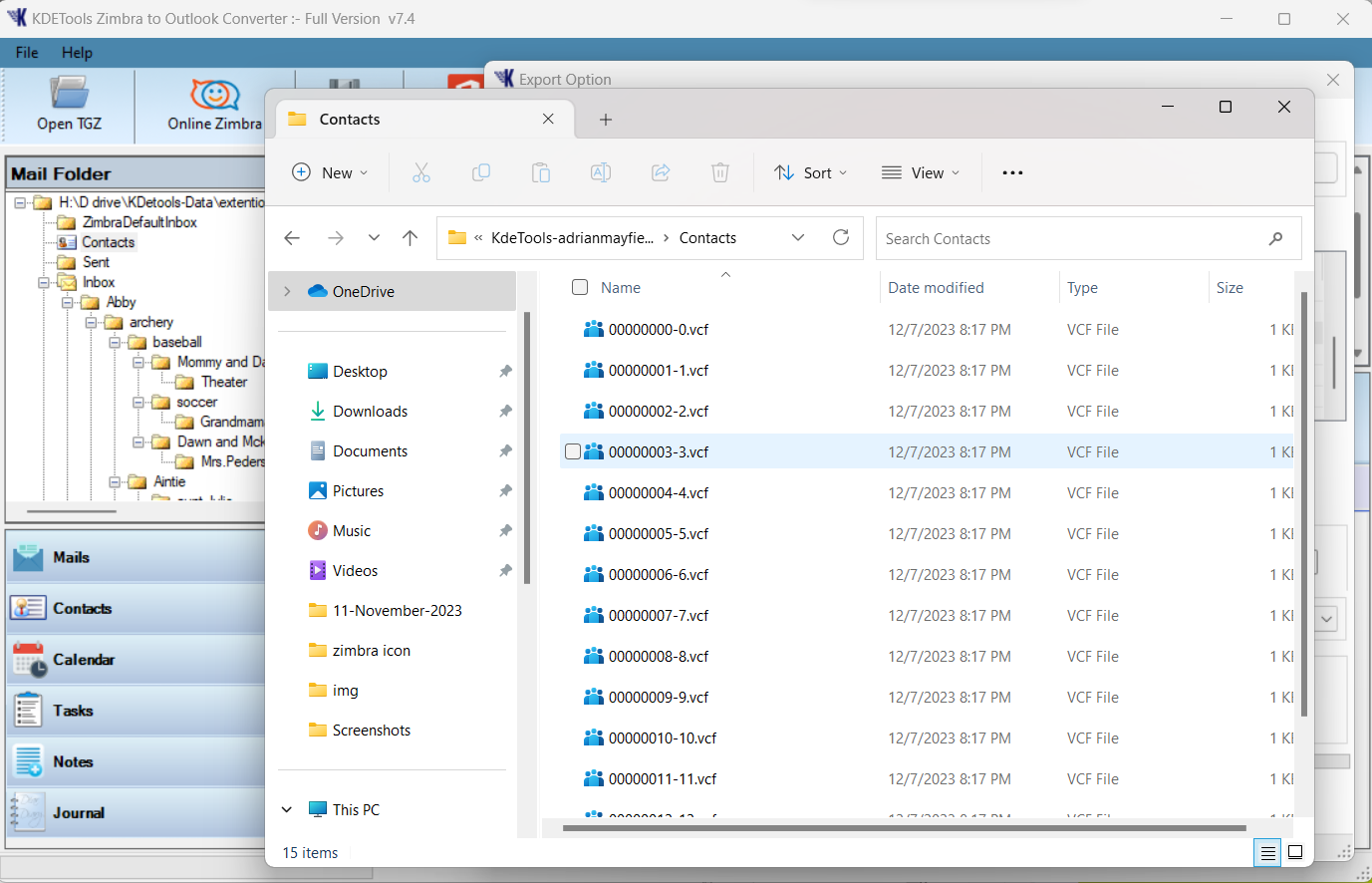Click the file list vertical scrollbar

(1304, 503)
